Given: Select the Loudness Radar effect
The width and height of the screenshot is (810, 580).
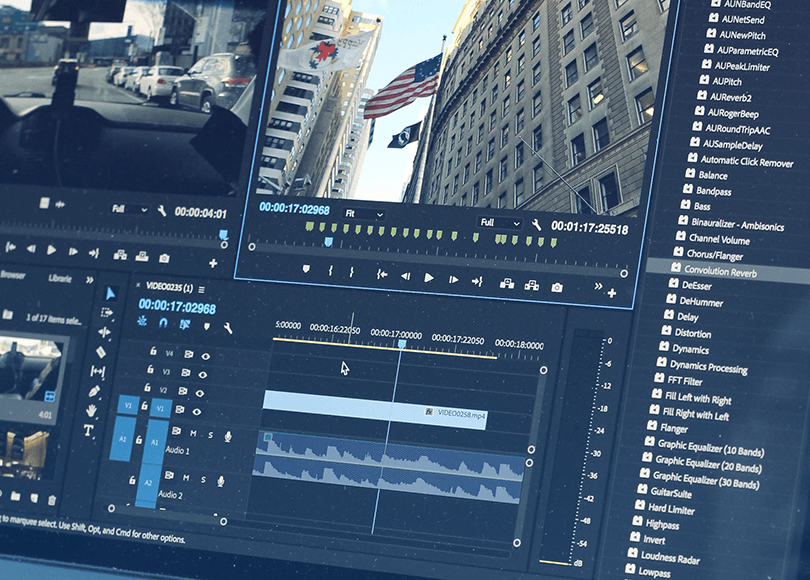Looking at the screenshot, I should (670, 557).
